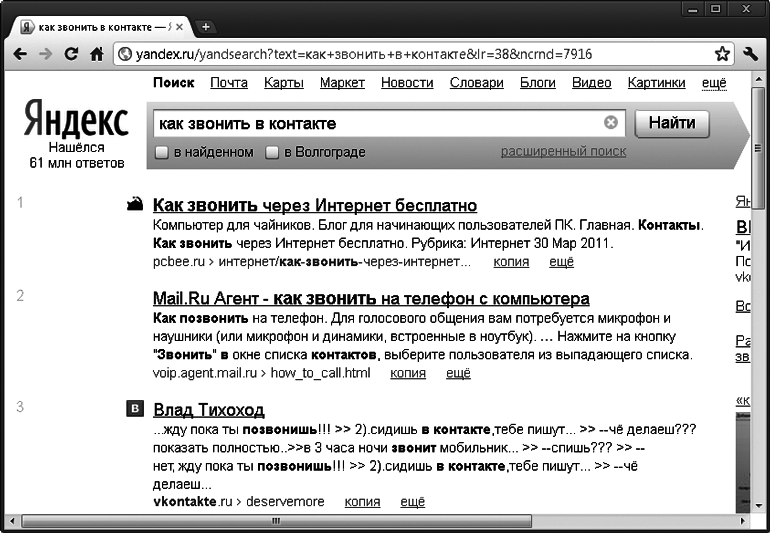Image resolution: width=770 pixels, height=533 pixels.
Task: Select the Поиск service tab
Action: [174, 83]
